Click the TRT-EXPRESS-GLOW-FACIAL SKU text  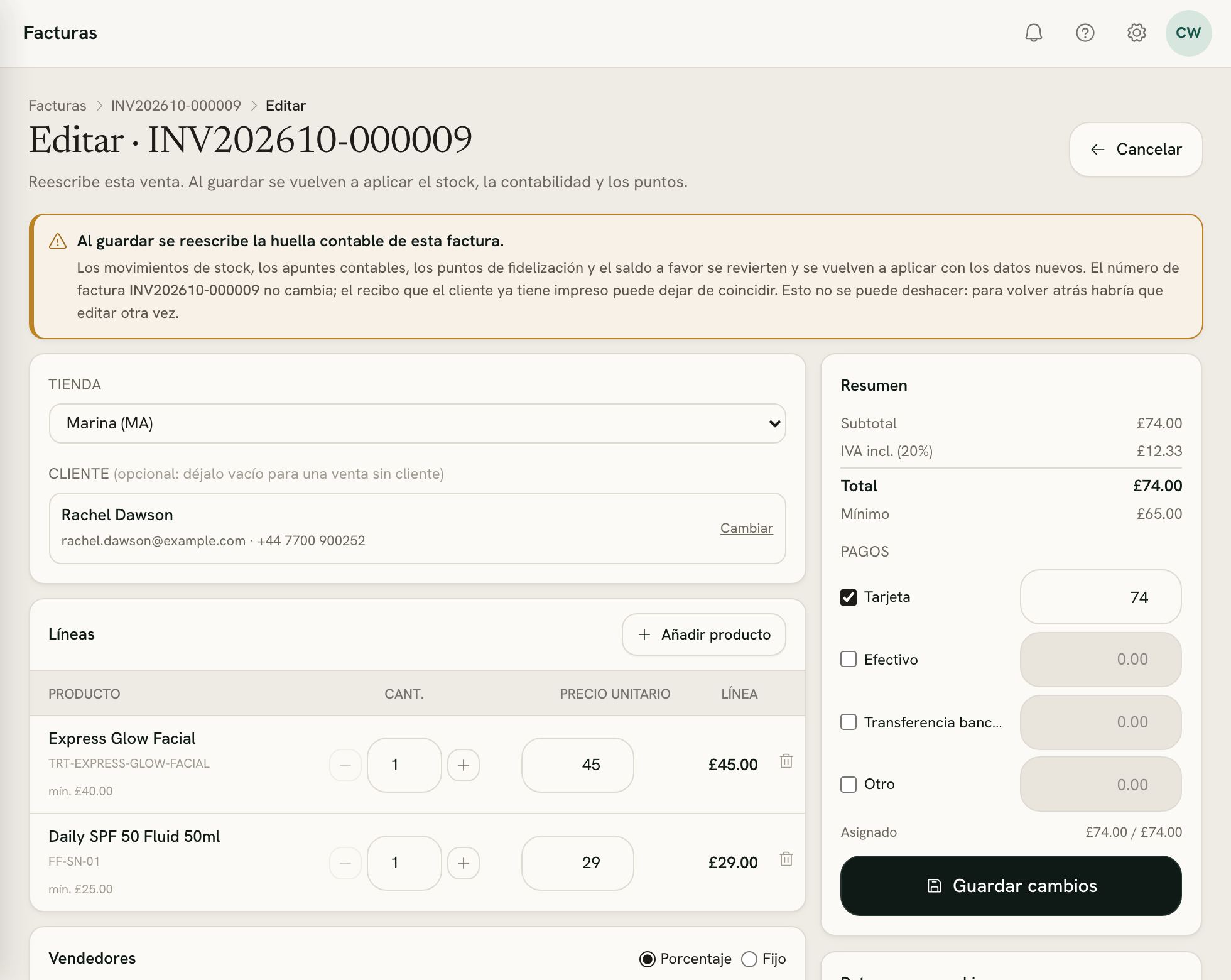point(129,763)
